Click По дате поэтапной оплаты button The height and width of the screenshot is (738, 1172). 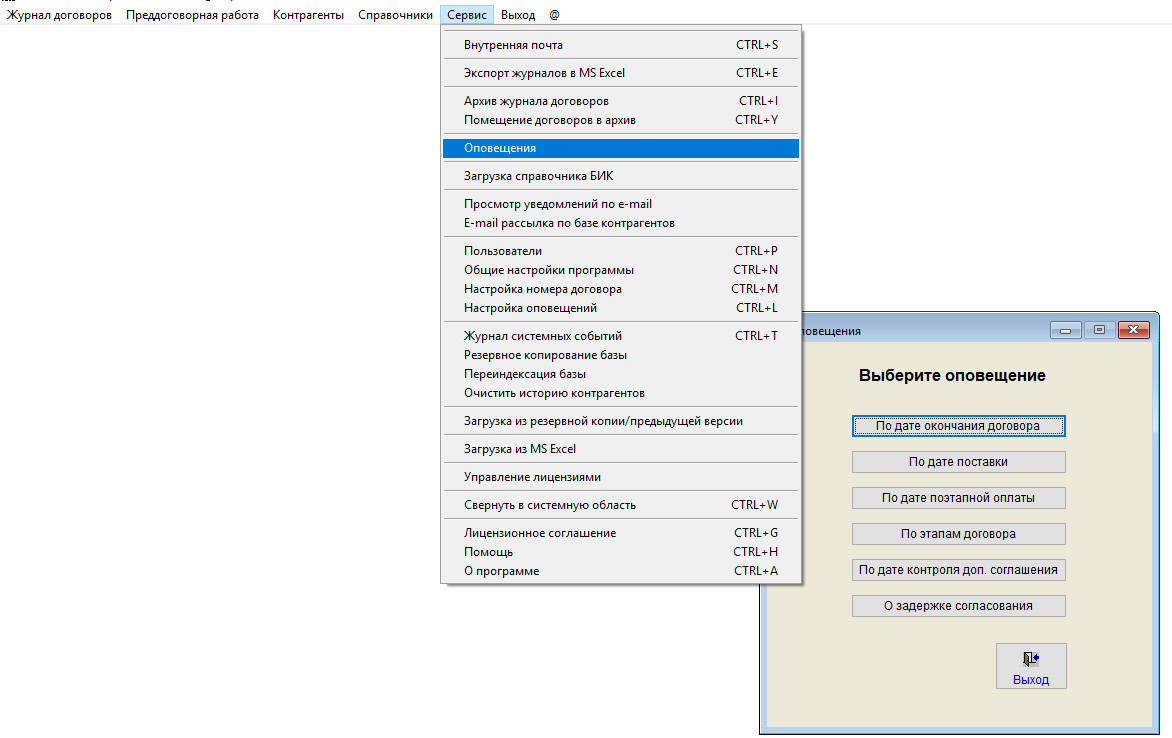pos(958,498)
